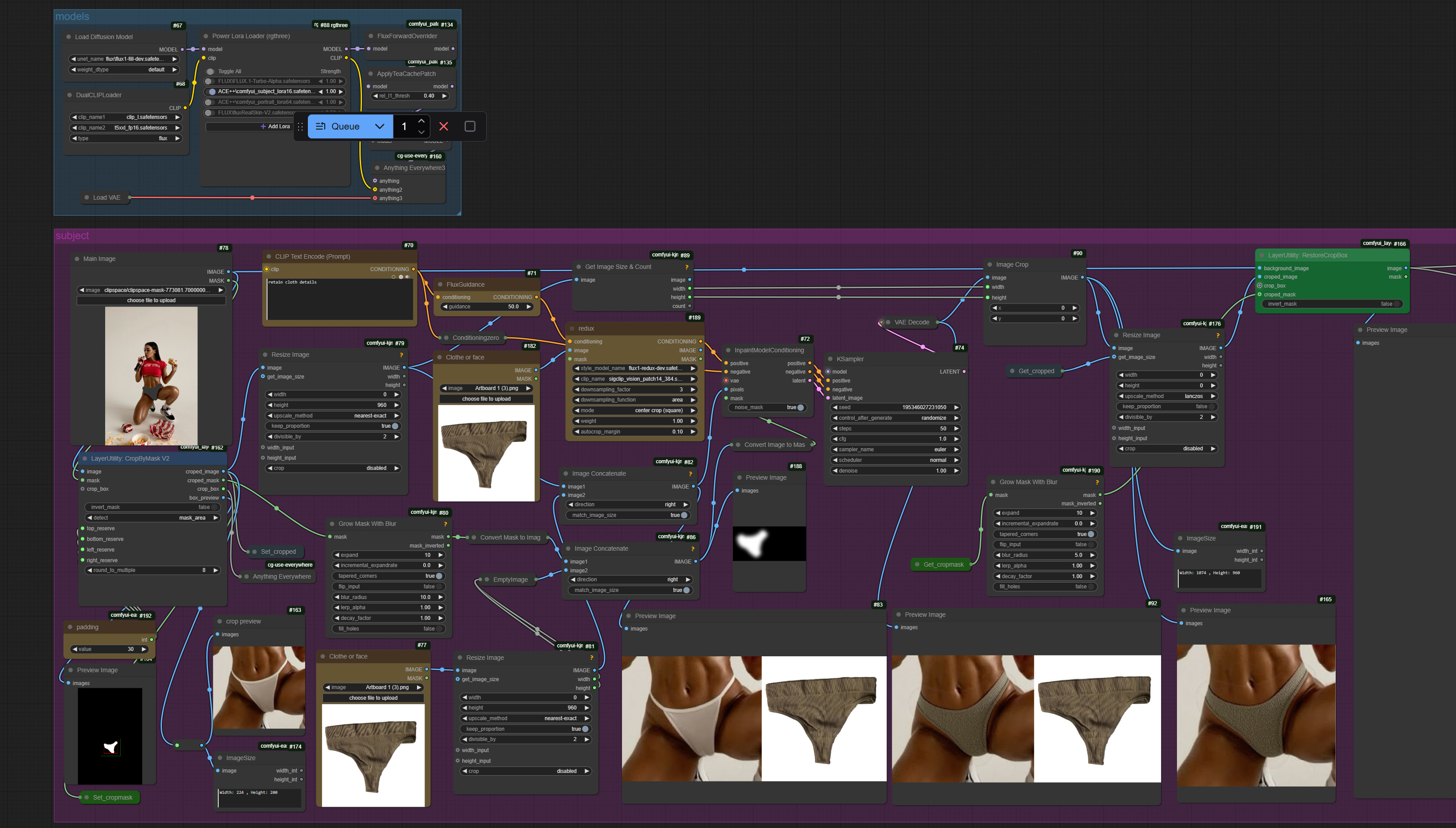Open the Queue mode dropdown chevron

pyautogui.click(x=380, y=126)
